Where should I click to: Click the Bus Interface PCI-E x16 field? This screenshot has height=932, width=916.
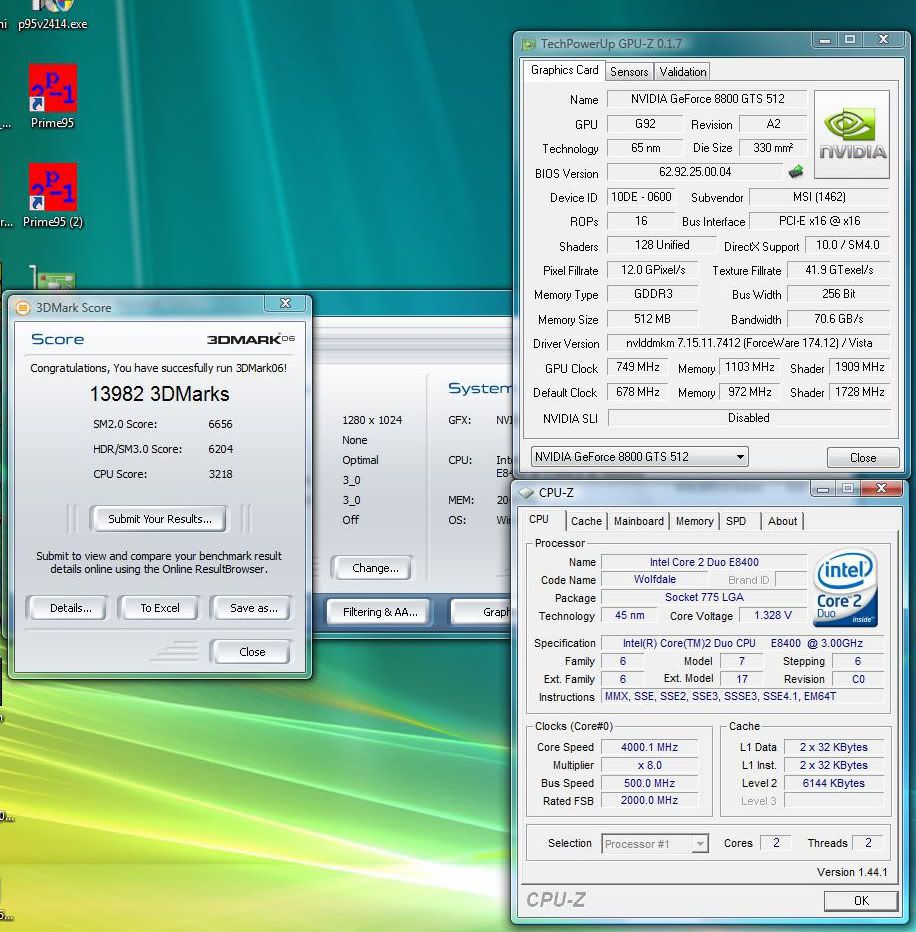tap(819, 221)
